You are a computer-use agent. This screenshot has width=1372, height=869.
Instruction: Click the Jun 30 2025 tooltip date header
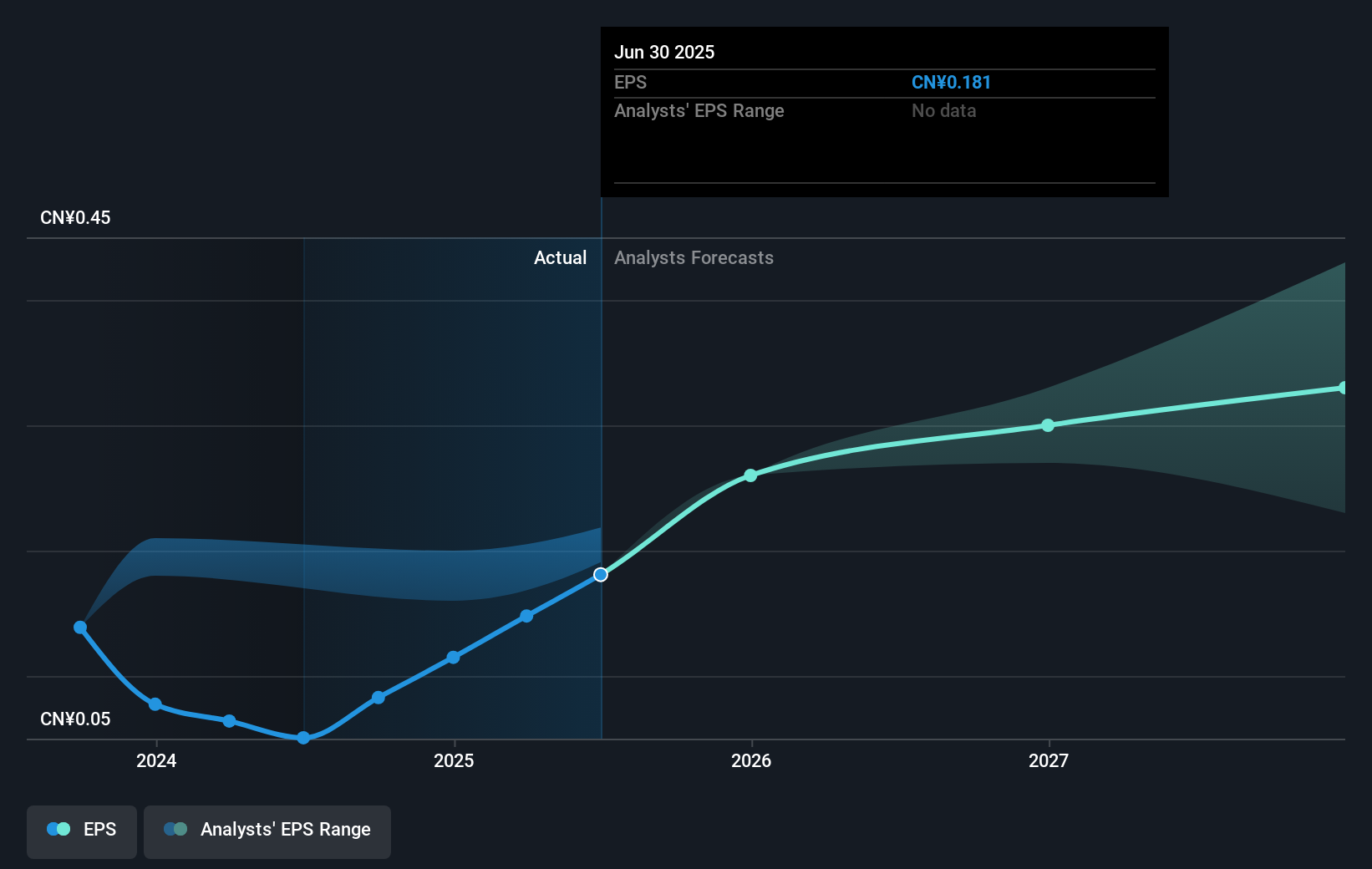pos(664,53)
